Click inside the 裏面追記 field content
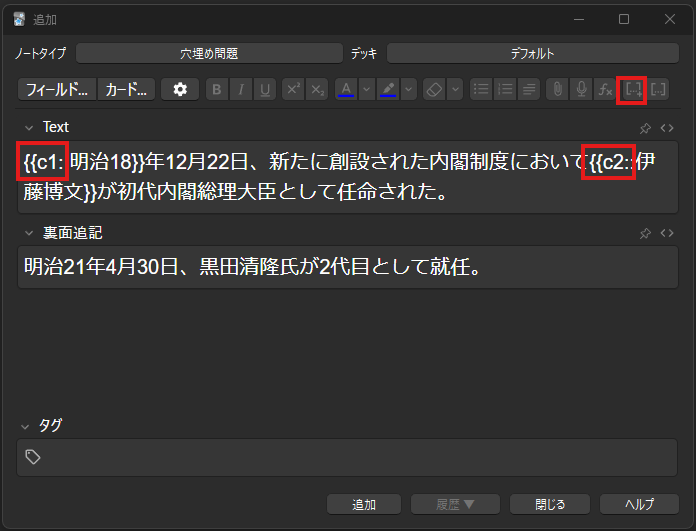The width and height of the screenshot is (696, 531). click(348, 267)
